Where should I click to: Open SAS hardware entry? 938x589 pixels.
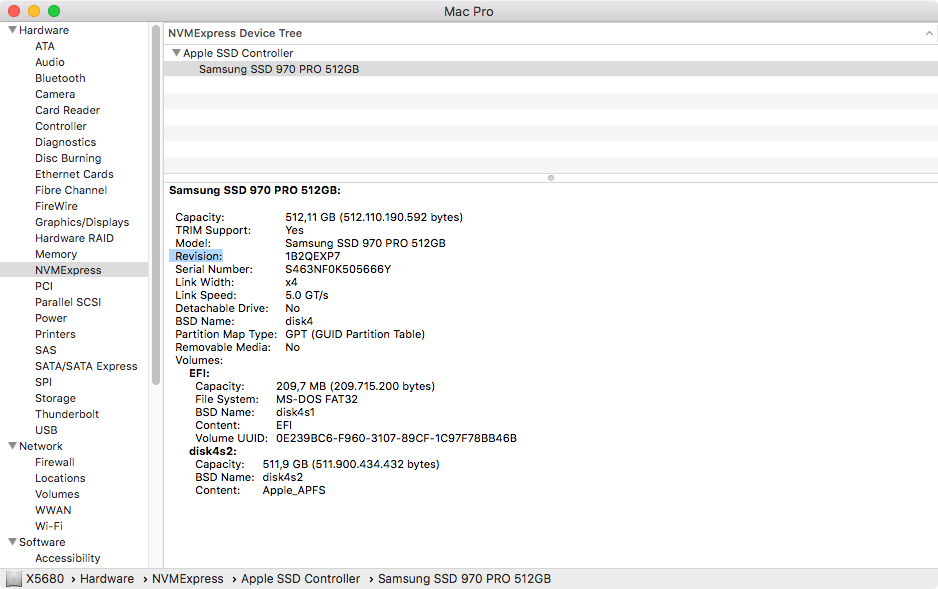45,350
